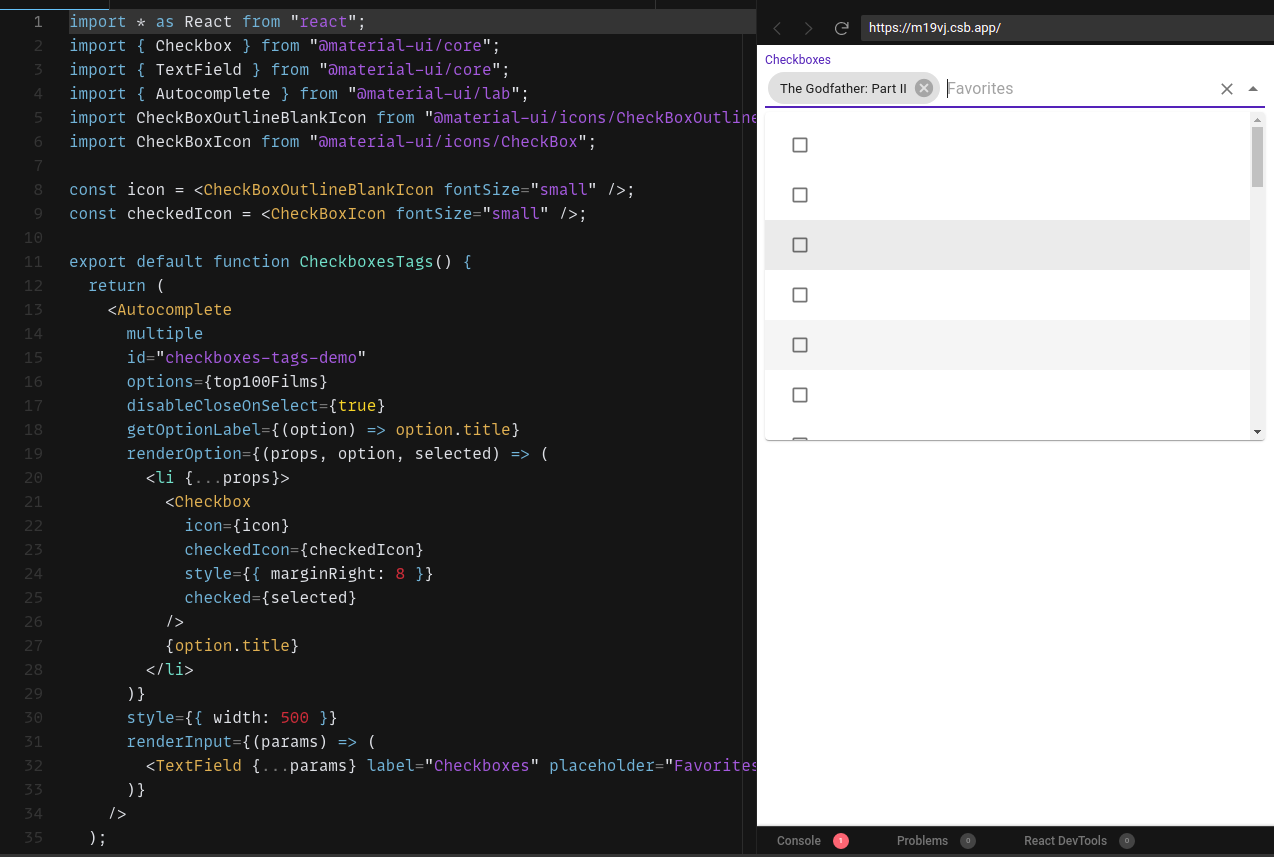Click the 'CheckboxesTags' function name
Viewport: 1274px width, 857px height.
(367, 262)
